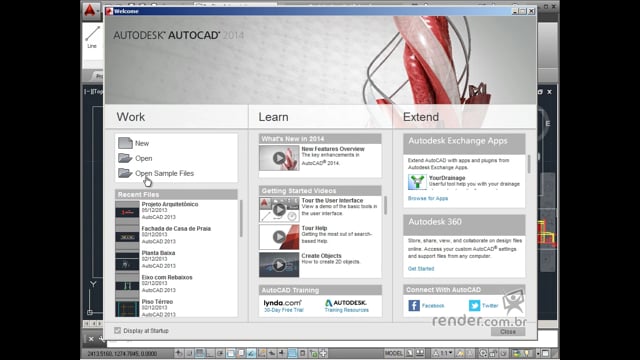Click the Quick View Drawings status icon
The width and height of the screenshot is (640, 360).
(x=420, y=353)
